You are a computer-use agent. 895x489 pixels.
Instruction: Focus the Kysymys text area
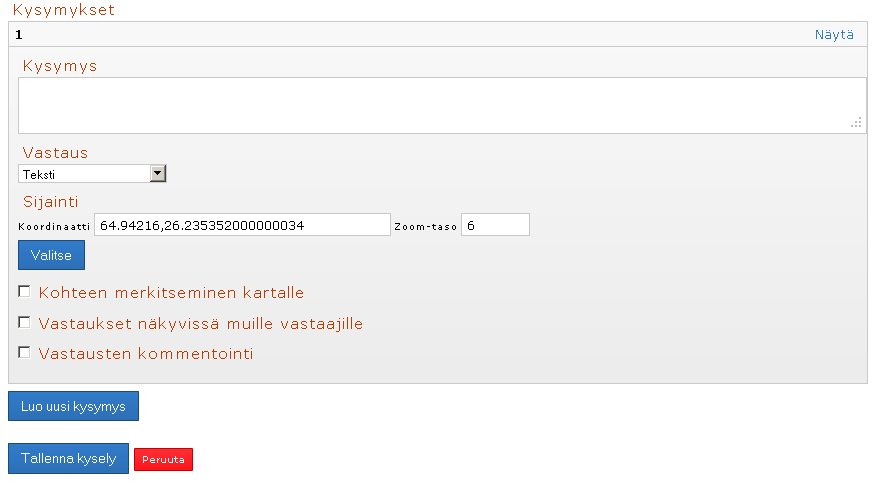(442, 106)
